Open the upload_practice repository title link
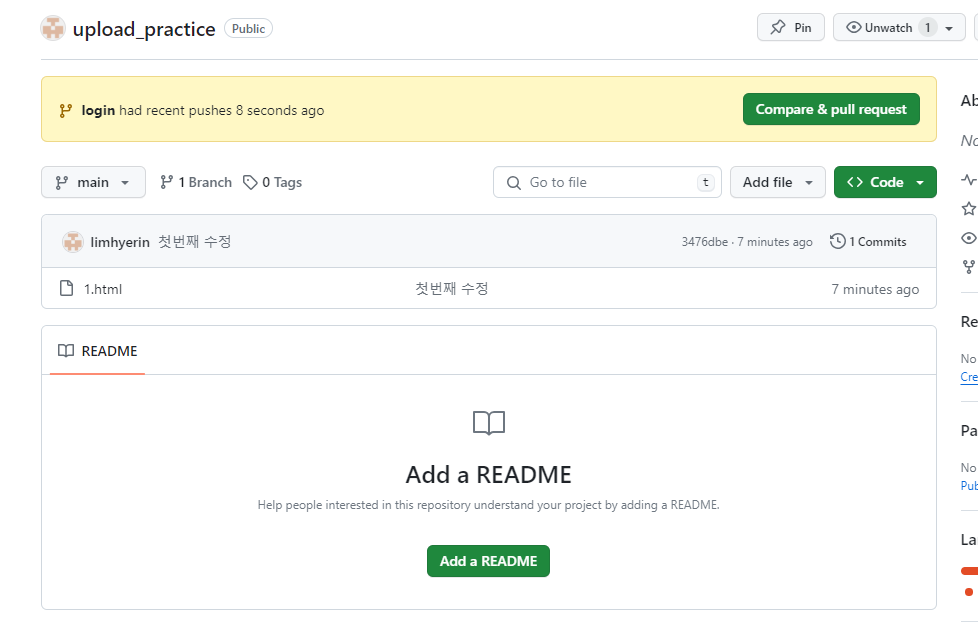The height and width of the screenshot is (629, 978). pyautogui.click(x=144, y=29)
